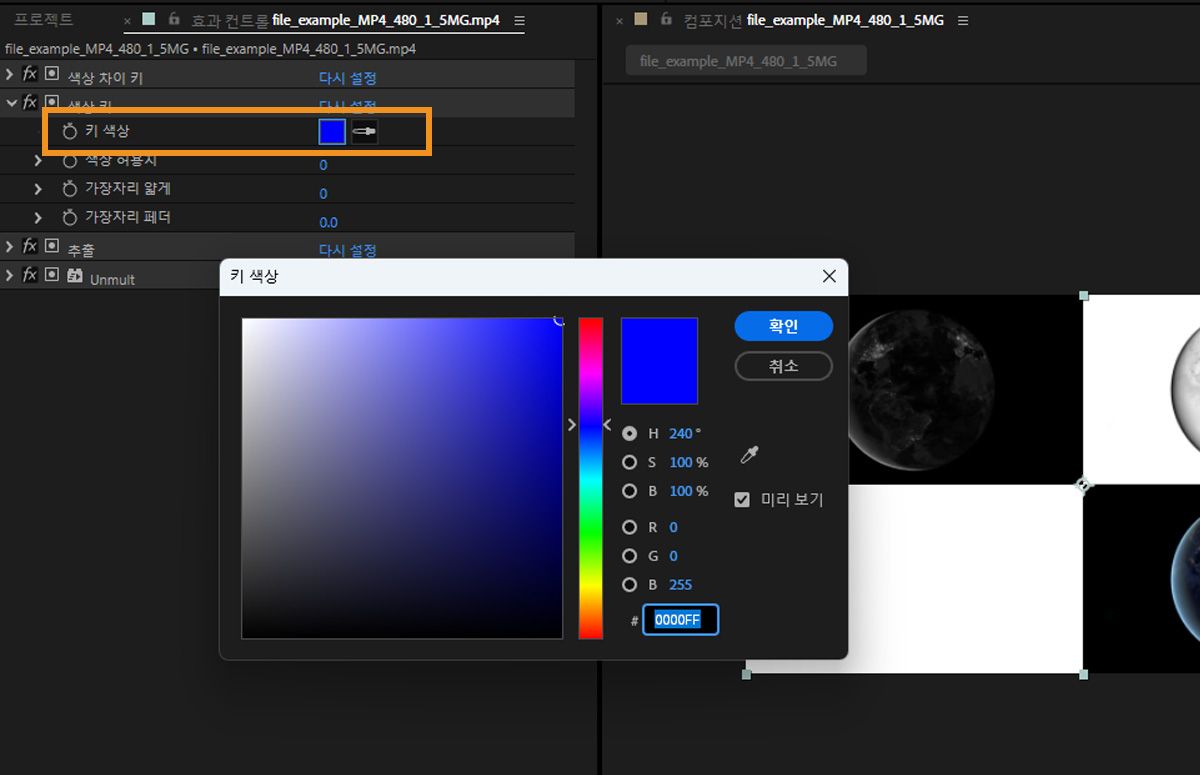Click the R value 0
The height and width of the screenshot is (775, 1200).
(x=673, y=527)
